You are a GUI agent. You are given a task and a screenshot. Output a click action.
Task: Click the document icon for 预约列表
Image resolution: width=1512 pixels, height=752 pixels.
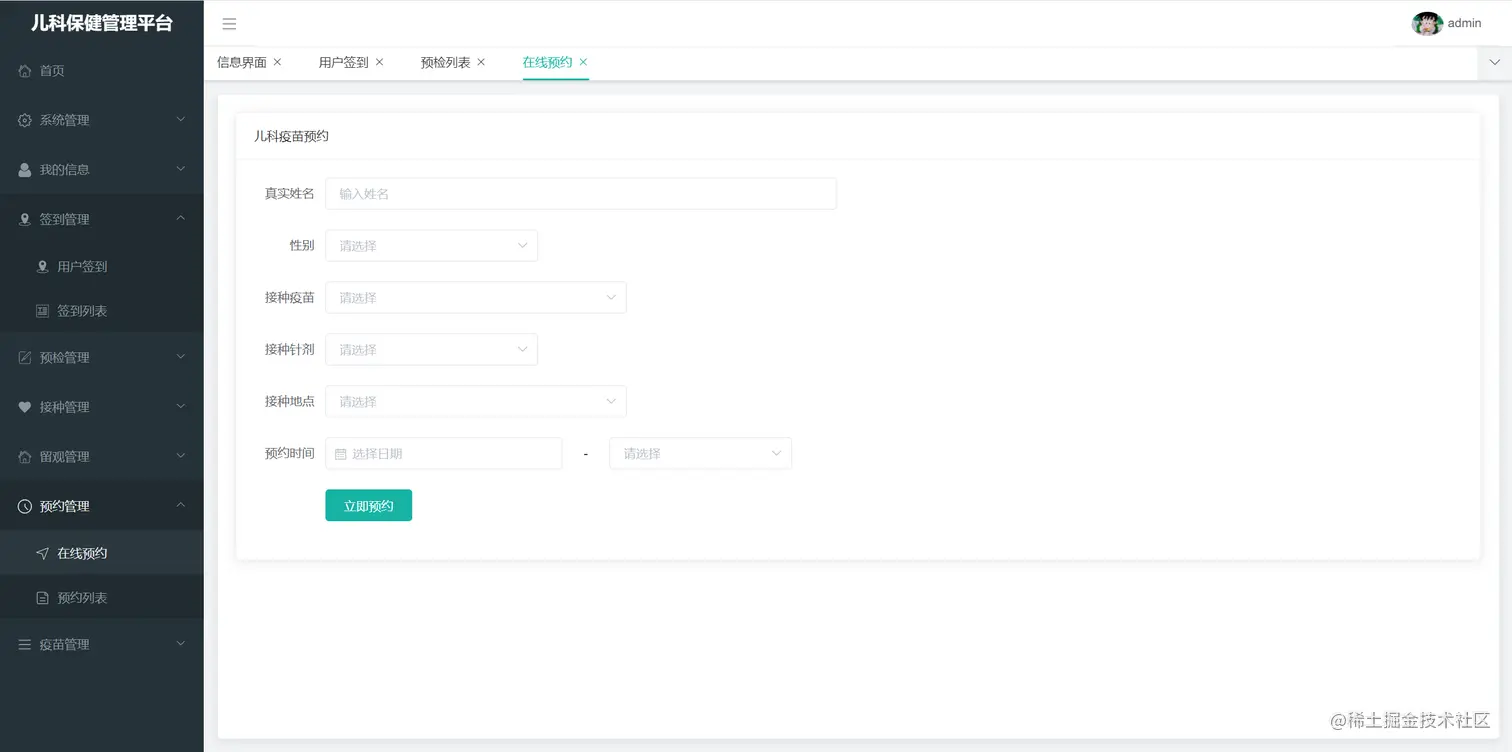[42, 598]
